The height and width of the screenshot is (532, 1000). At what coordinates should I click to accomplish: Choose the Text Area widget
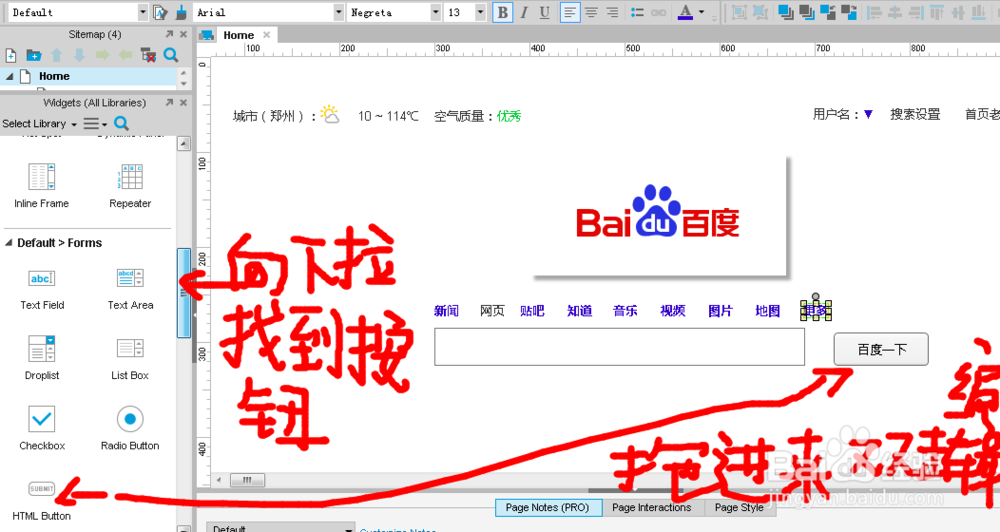click(x=130, y=289)
